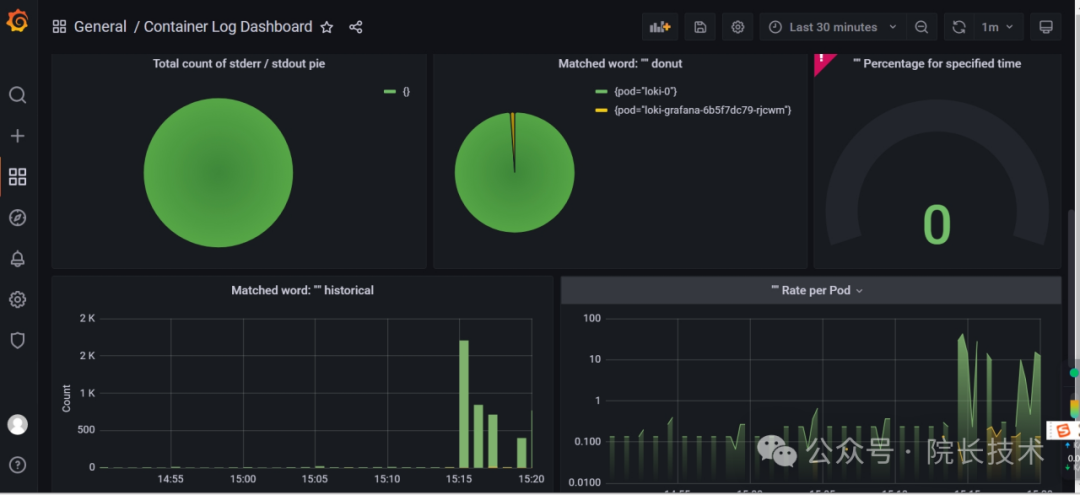Toggle the loki-grafana-6b5f7dc79-rjcwm legend series
The height and width of the screenshot is (495, 1080).
pos(703,109)
